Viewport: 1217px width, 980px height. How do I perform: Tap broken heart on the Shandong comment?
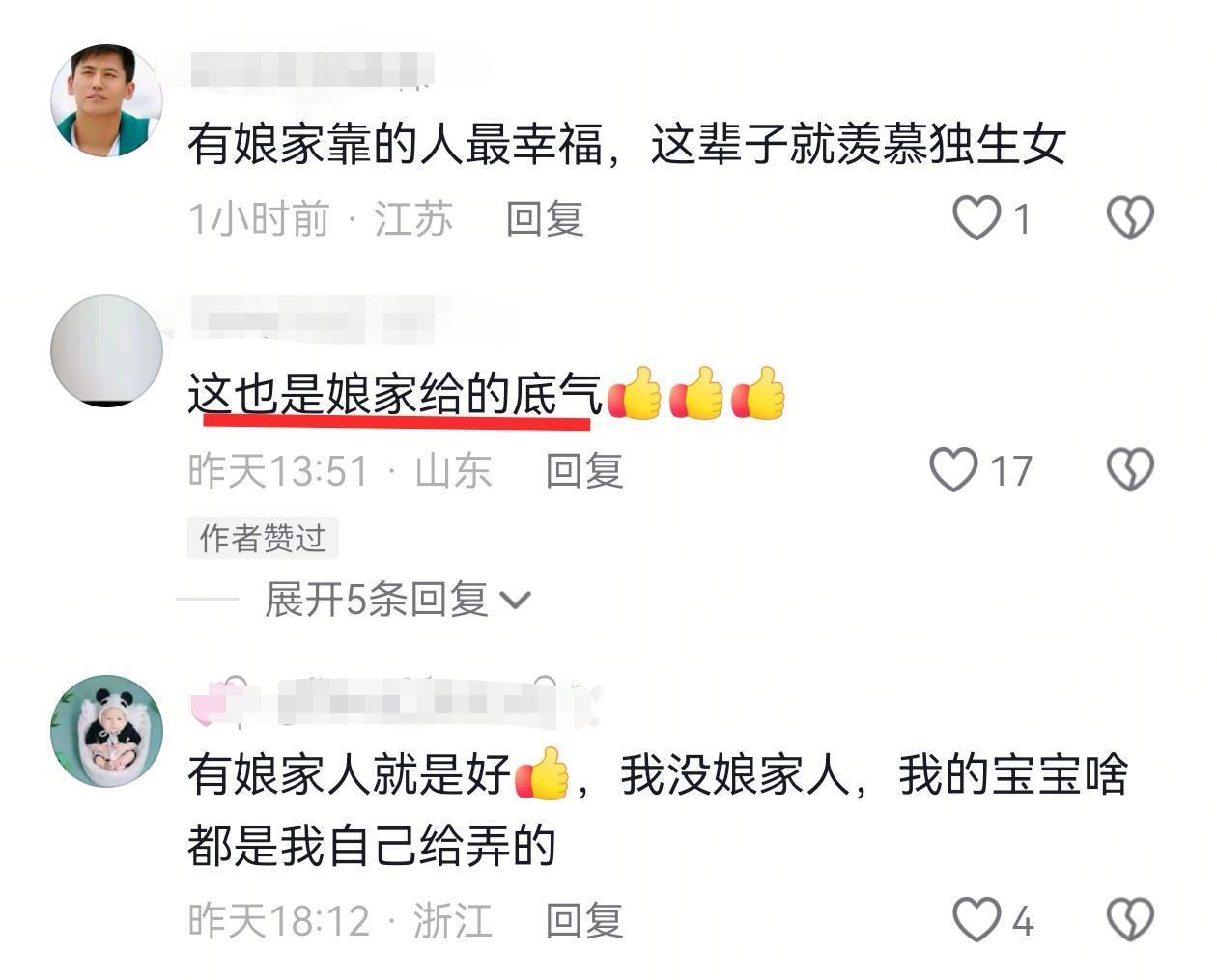point(1130,469)
